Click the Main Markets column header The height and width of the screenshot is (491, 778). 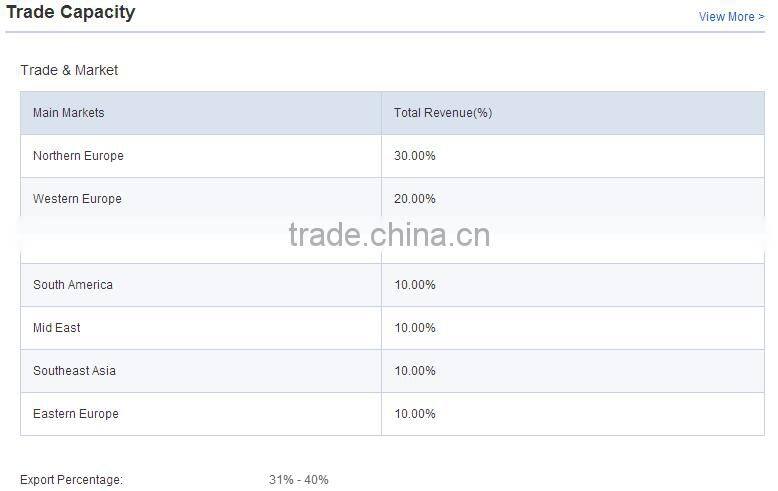pyautogui.click(x=68, y=113)
